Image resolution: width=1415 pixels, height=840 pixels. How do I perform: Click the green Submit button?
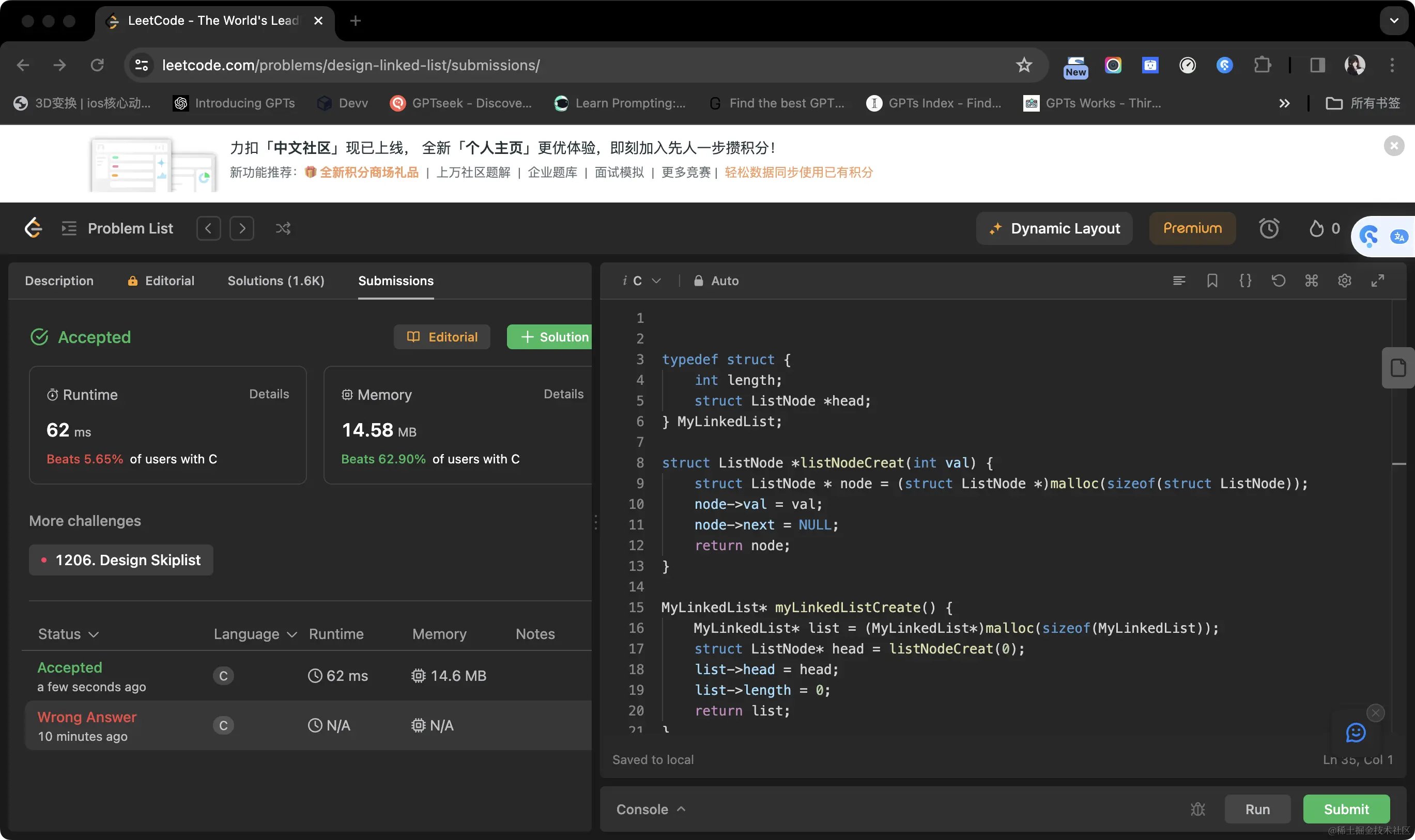1346,810
